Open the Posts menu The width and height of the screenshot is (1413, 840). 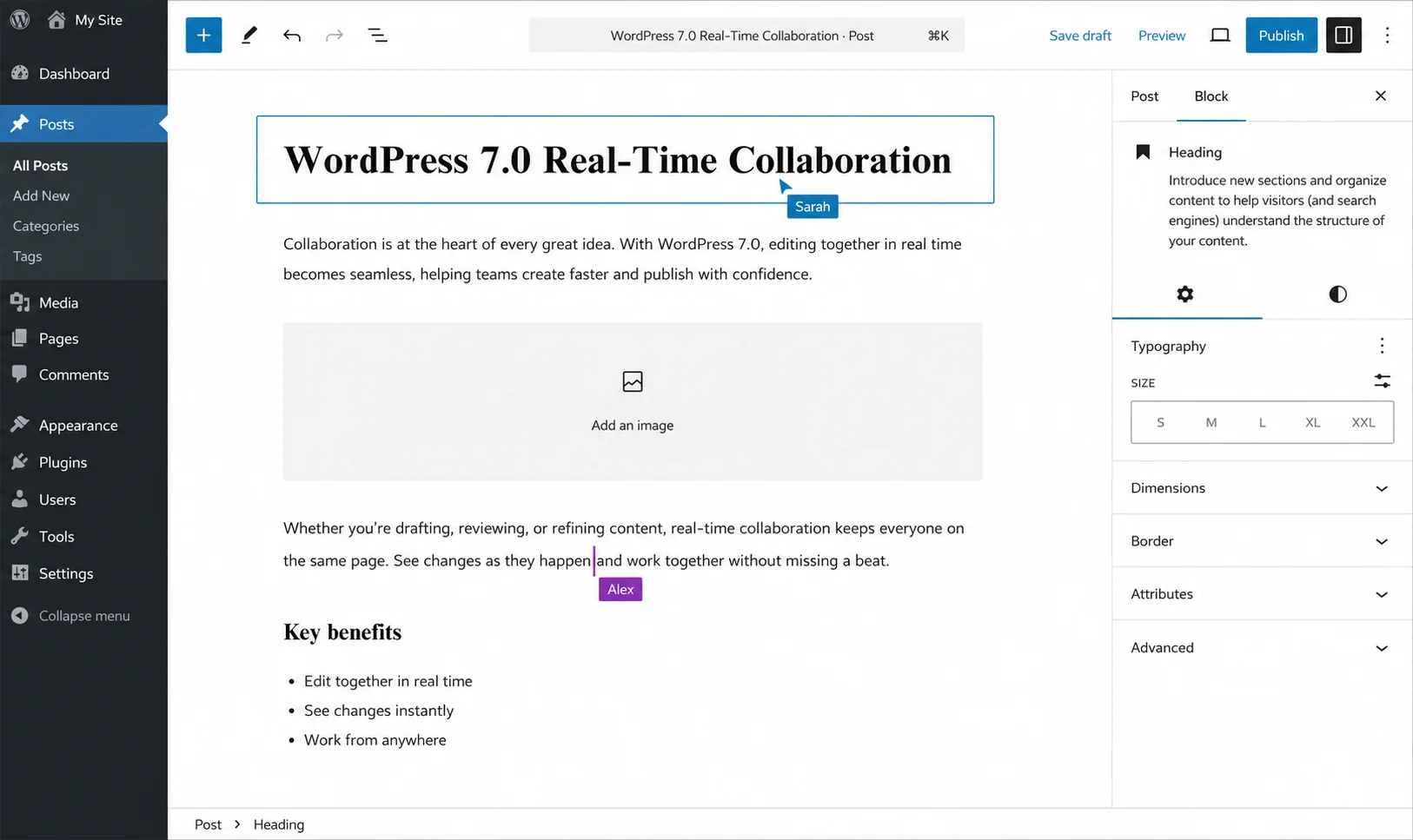[83, 124]
